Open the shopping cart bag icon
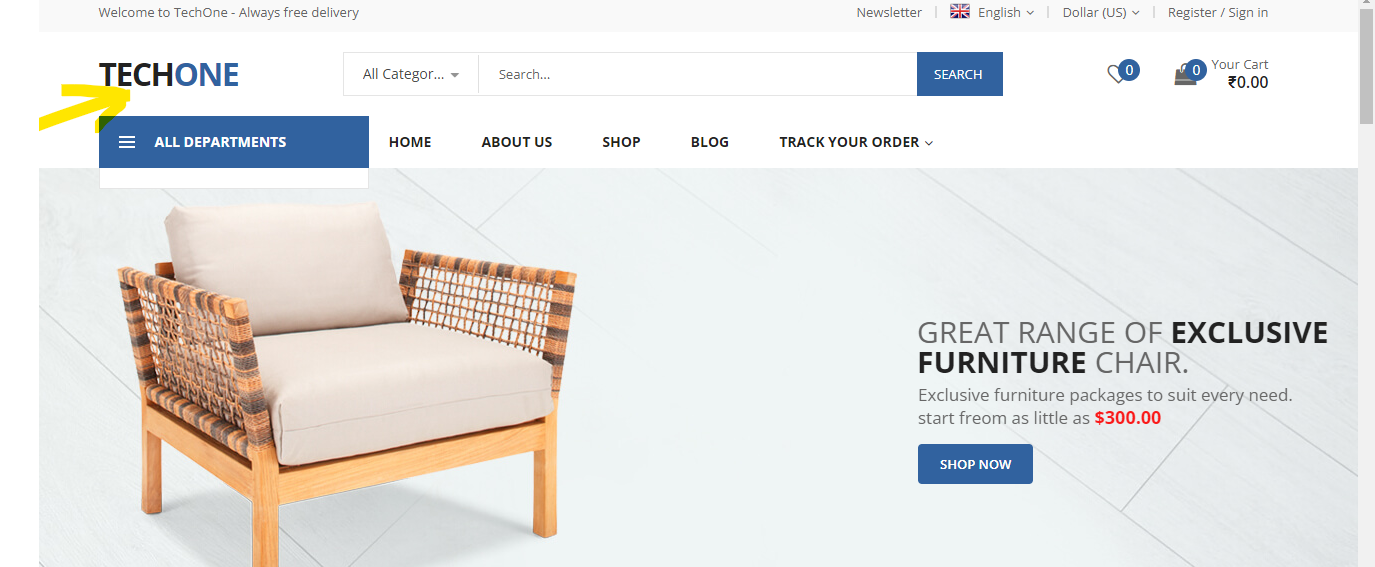The height and width of the screenshot is (567, 1375). pyautogui.click(x=1184, y=75)
